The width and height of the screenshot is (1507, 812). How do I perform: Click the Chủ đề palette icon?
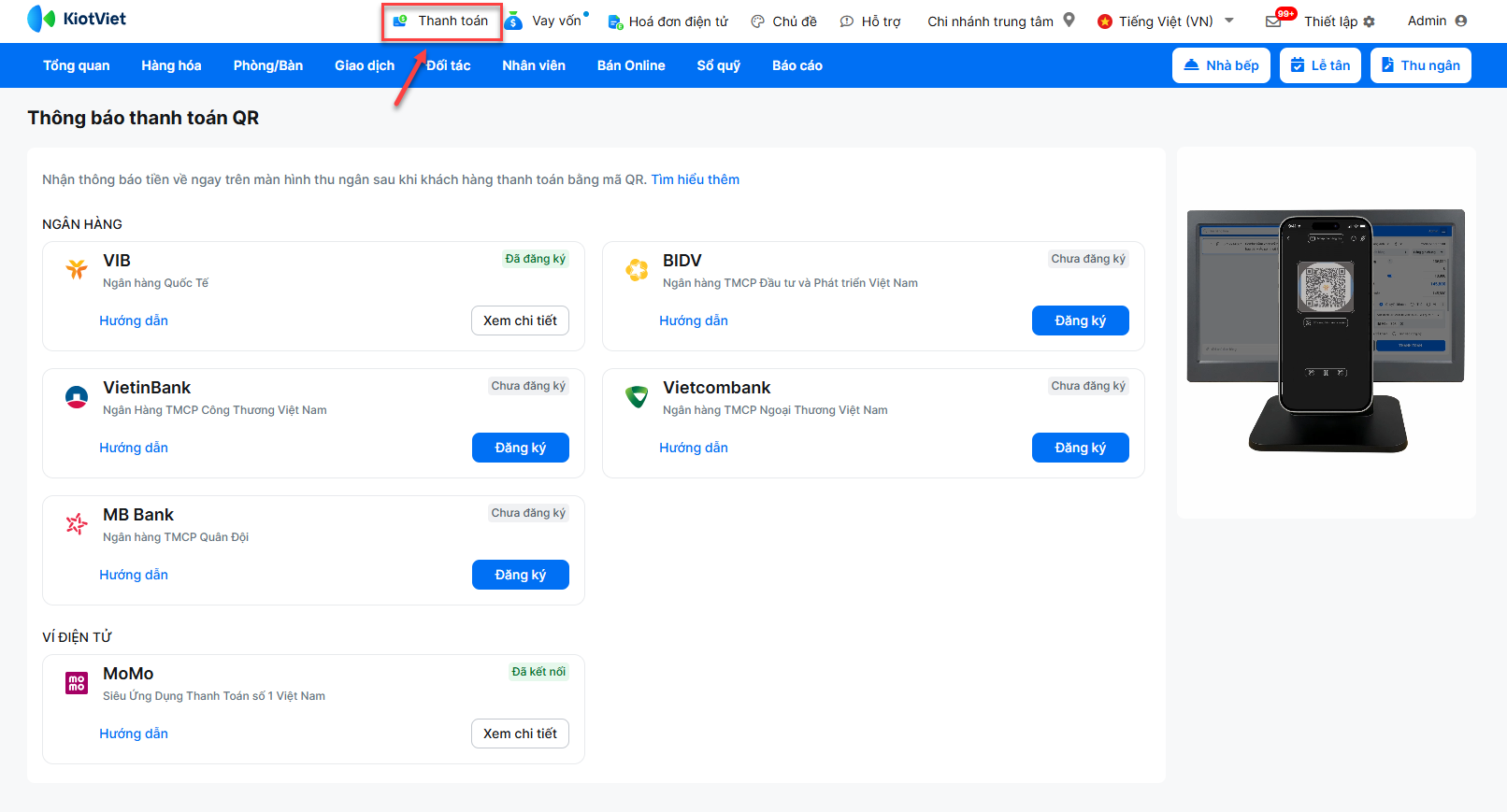pos(758,21)
